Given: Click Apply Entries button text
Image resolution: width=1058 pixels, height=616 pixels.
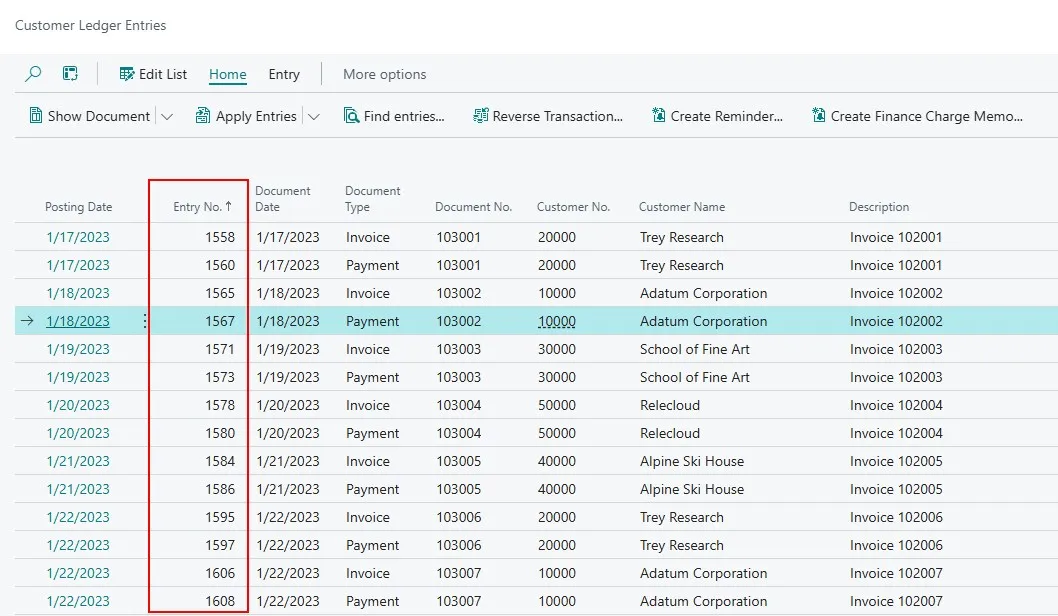Looking at the screenshot, I should click(x=256, y=116).
